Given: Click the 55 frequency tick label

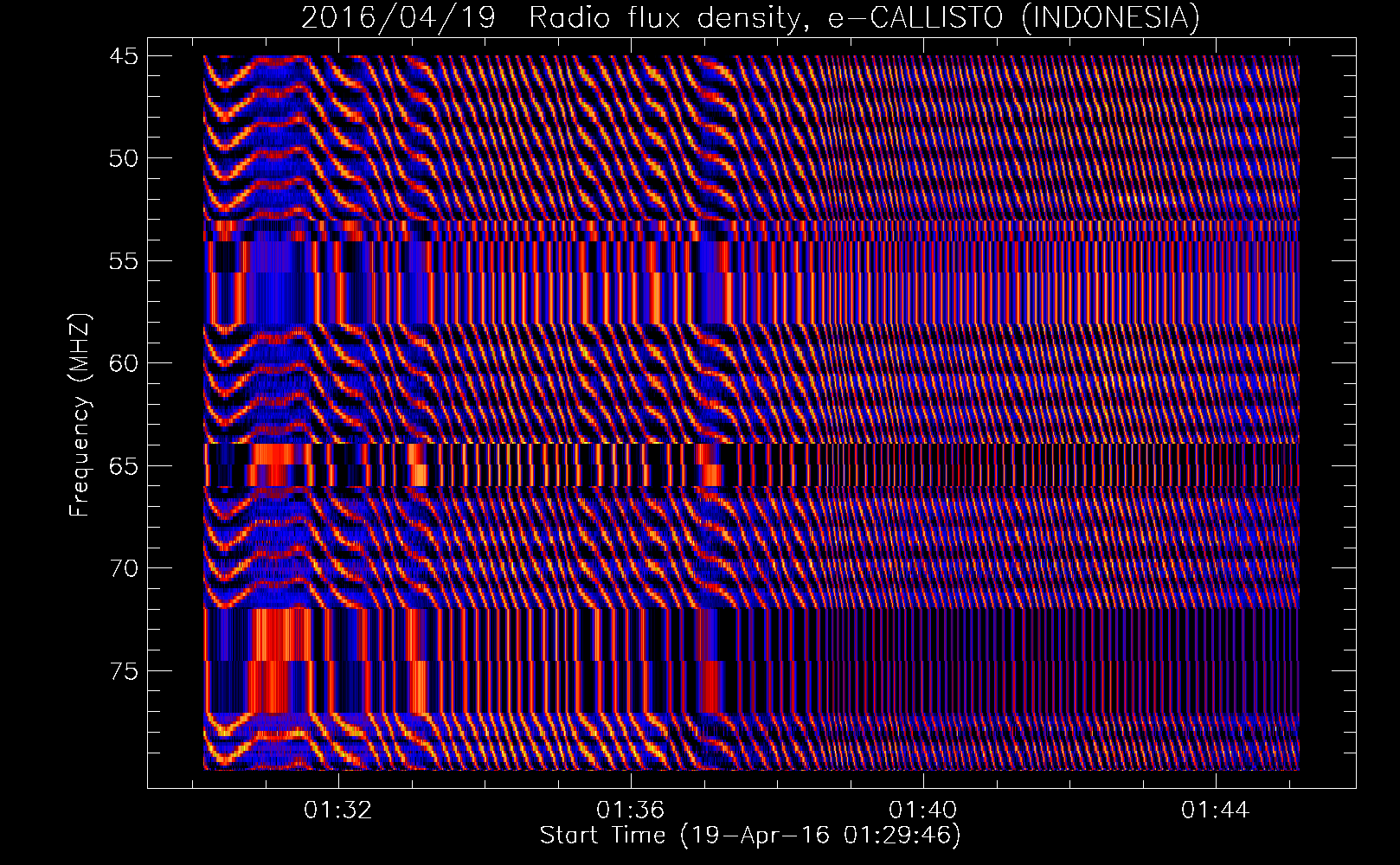Looking at the screenshot, I should [x=123, y=261].
